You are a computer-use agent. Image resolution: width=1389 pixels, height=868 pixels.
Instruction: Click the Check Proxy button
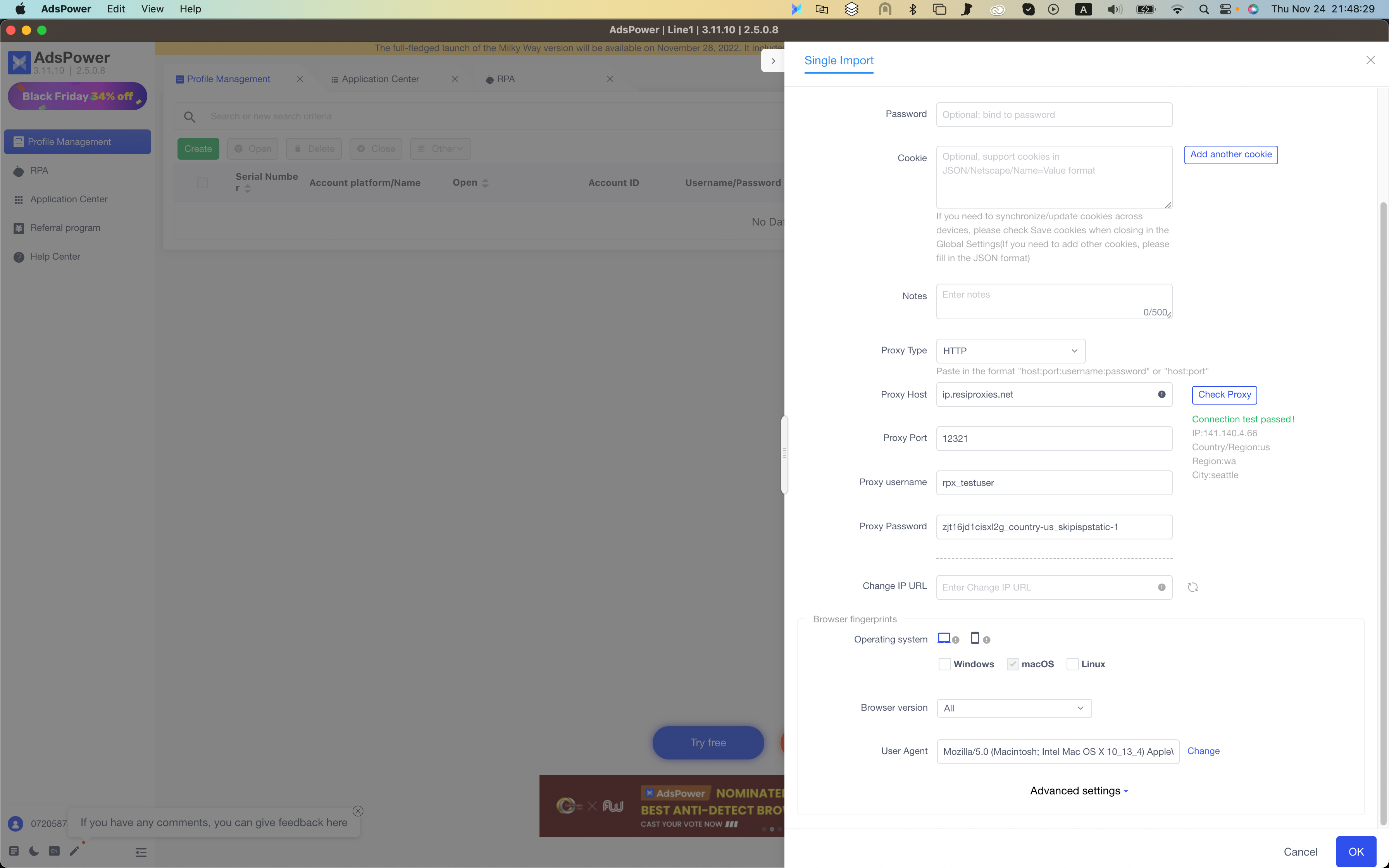1224,394
